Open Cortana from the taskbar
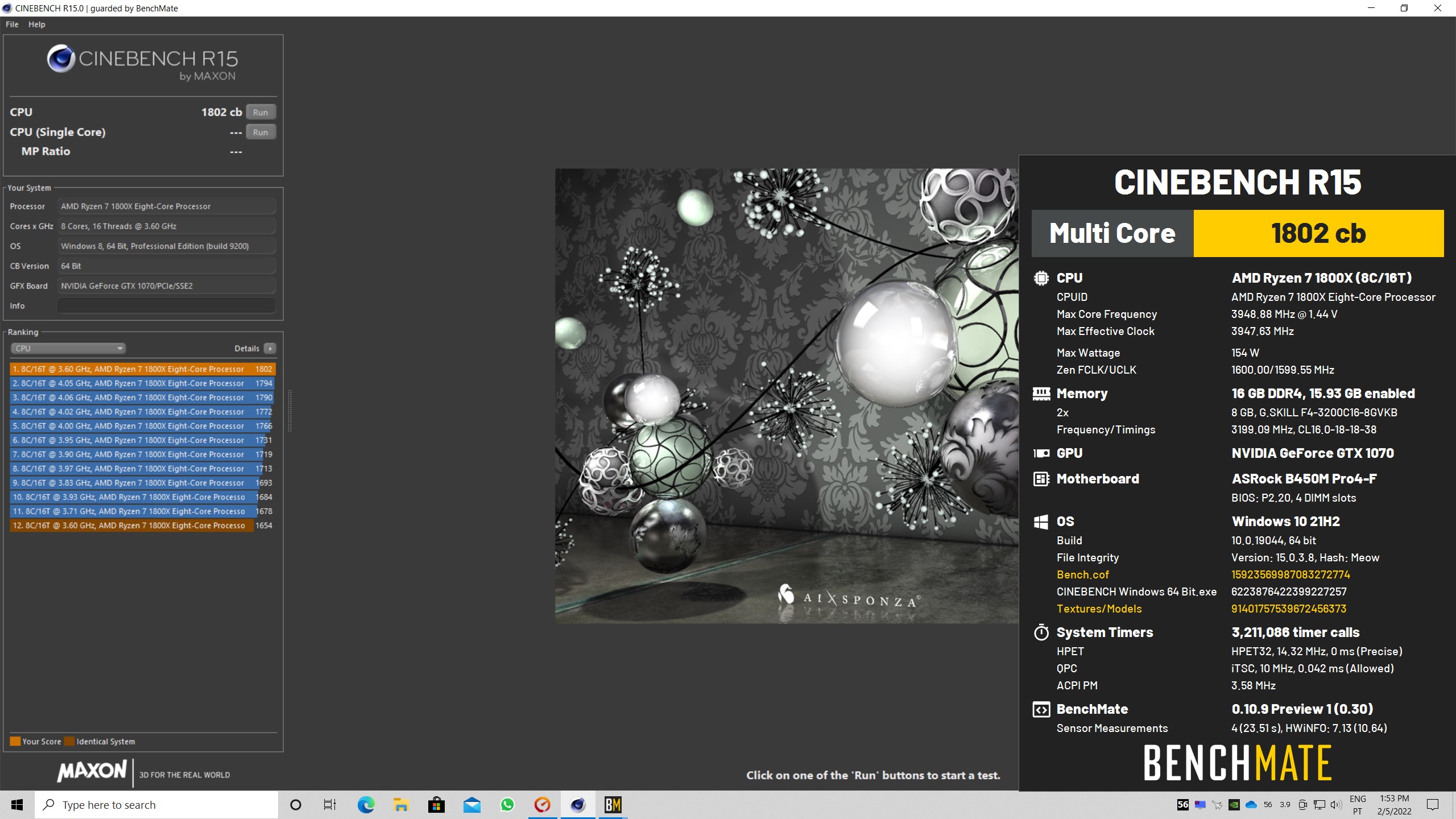Image resolution: width=1456 pixels, height=819 pixels. (296, 805)
